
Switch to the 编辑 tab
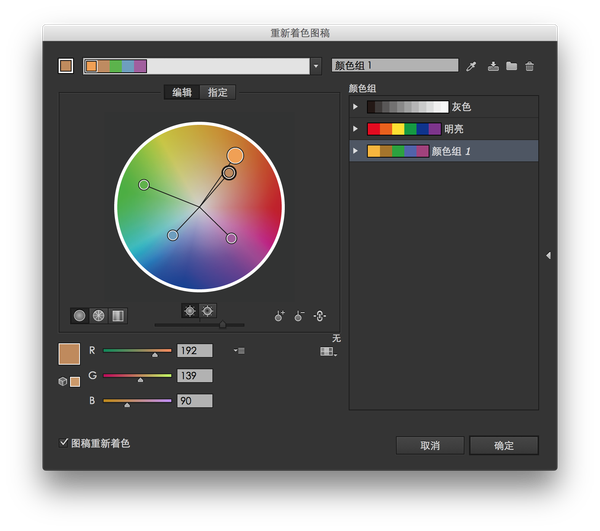(x=182, y=92)
